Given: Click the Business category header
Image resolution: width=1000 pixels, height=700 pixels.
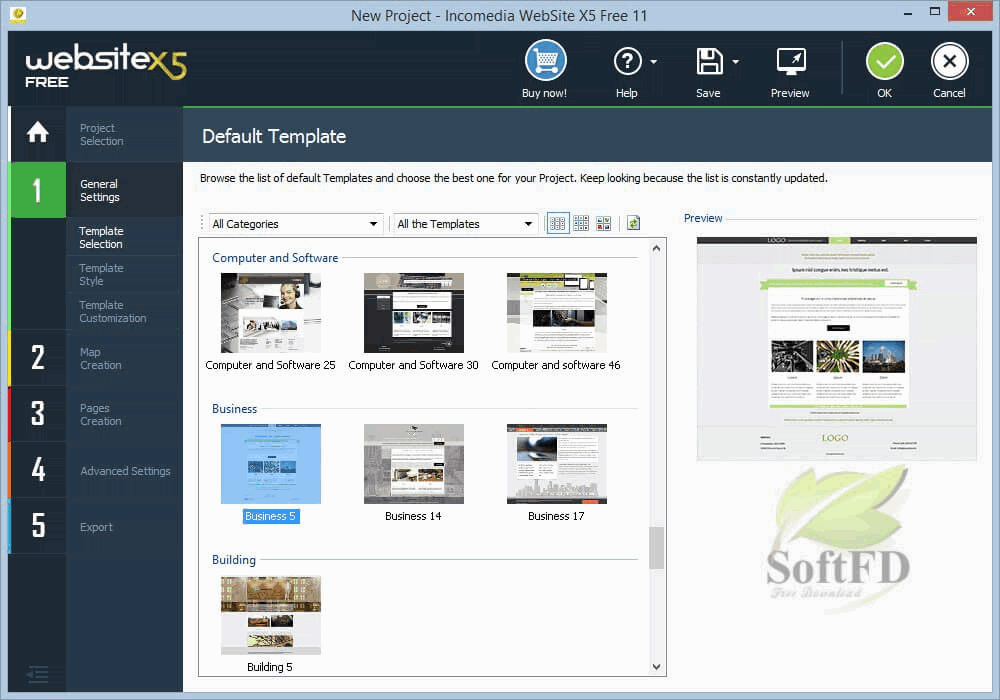Looking at the screenshot, I should [234, 409].
